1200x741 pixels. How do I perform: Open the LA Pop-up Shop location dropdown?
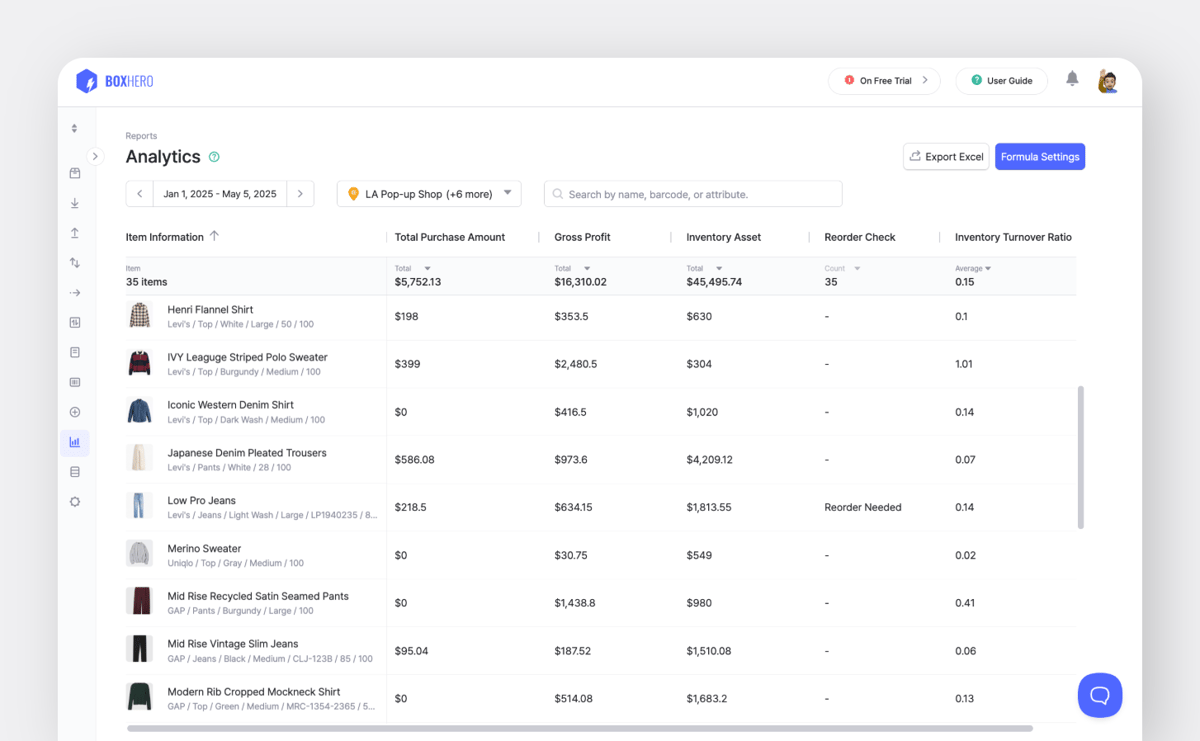[x=429, y=194]
